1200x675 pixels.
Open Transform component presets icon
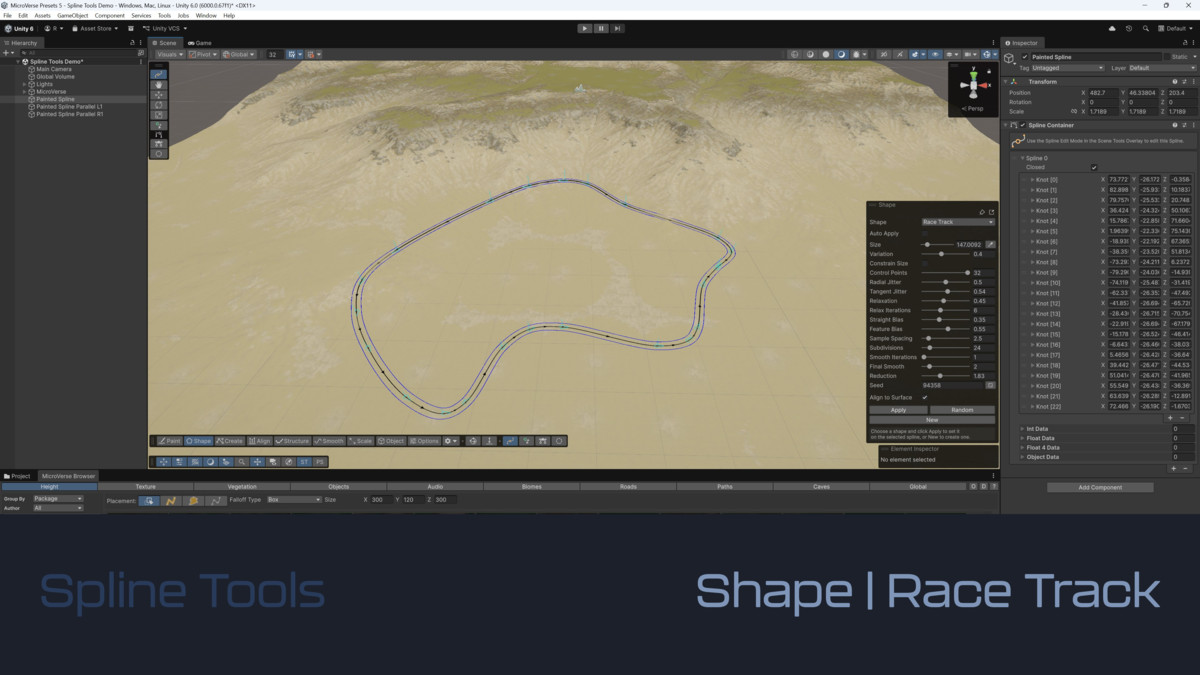pos(1184,82)
